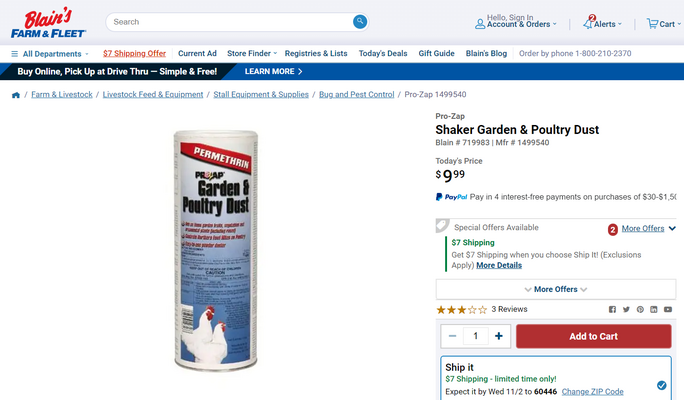Open the Store Finder dropdown
684x400 pixels.
coord(252,53)
